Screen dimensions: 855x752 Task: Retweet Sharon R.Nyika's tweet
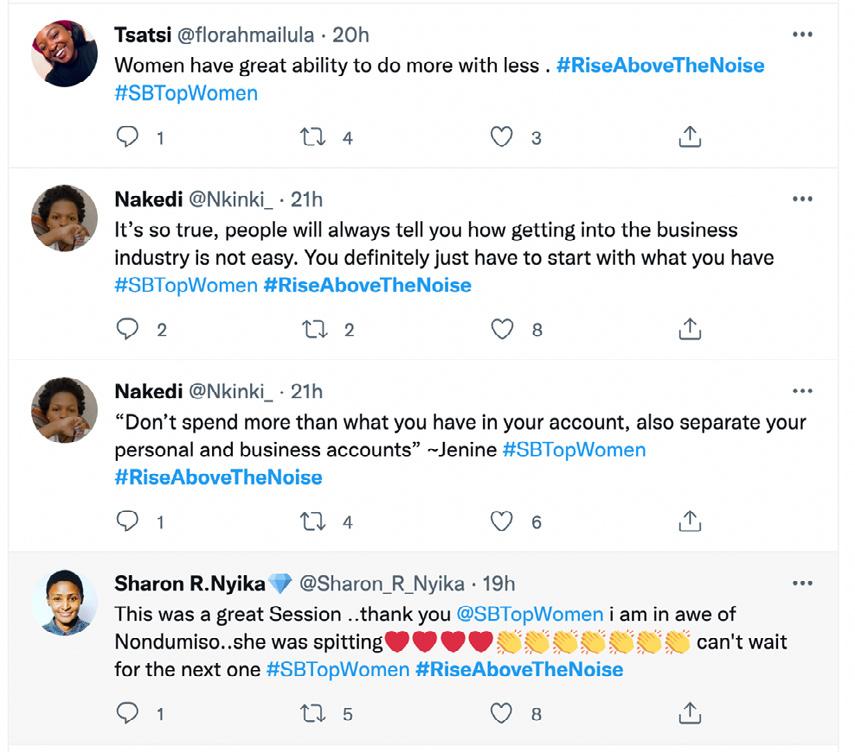(313, 713)
